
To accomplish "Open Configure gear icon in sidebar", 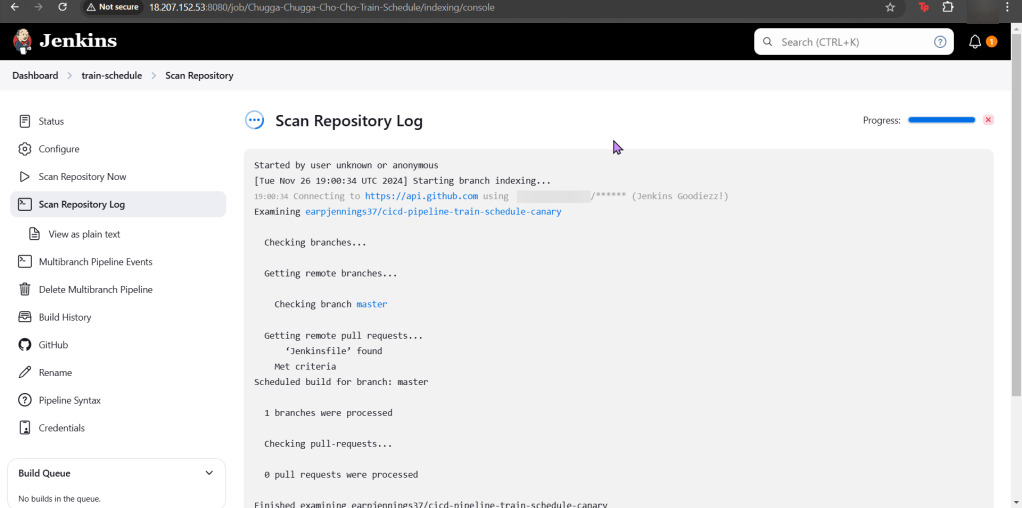I will point(25,149).
